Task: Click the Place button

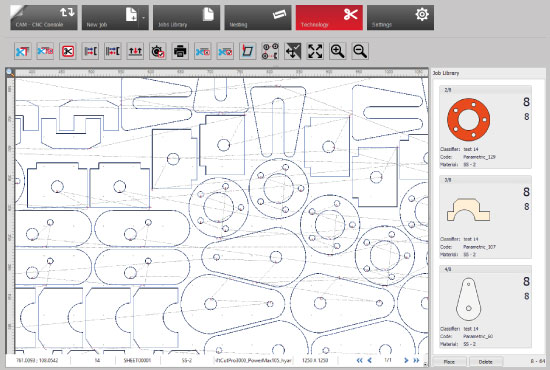Action: click(449, 362)
